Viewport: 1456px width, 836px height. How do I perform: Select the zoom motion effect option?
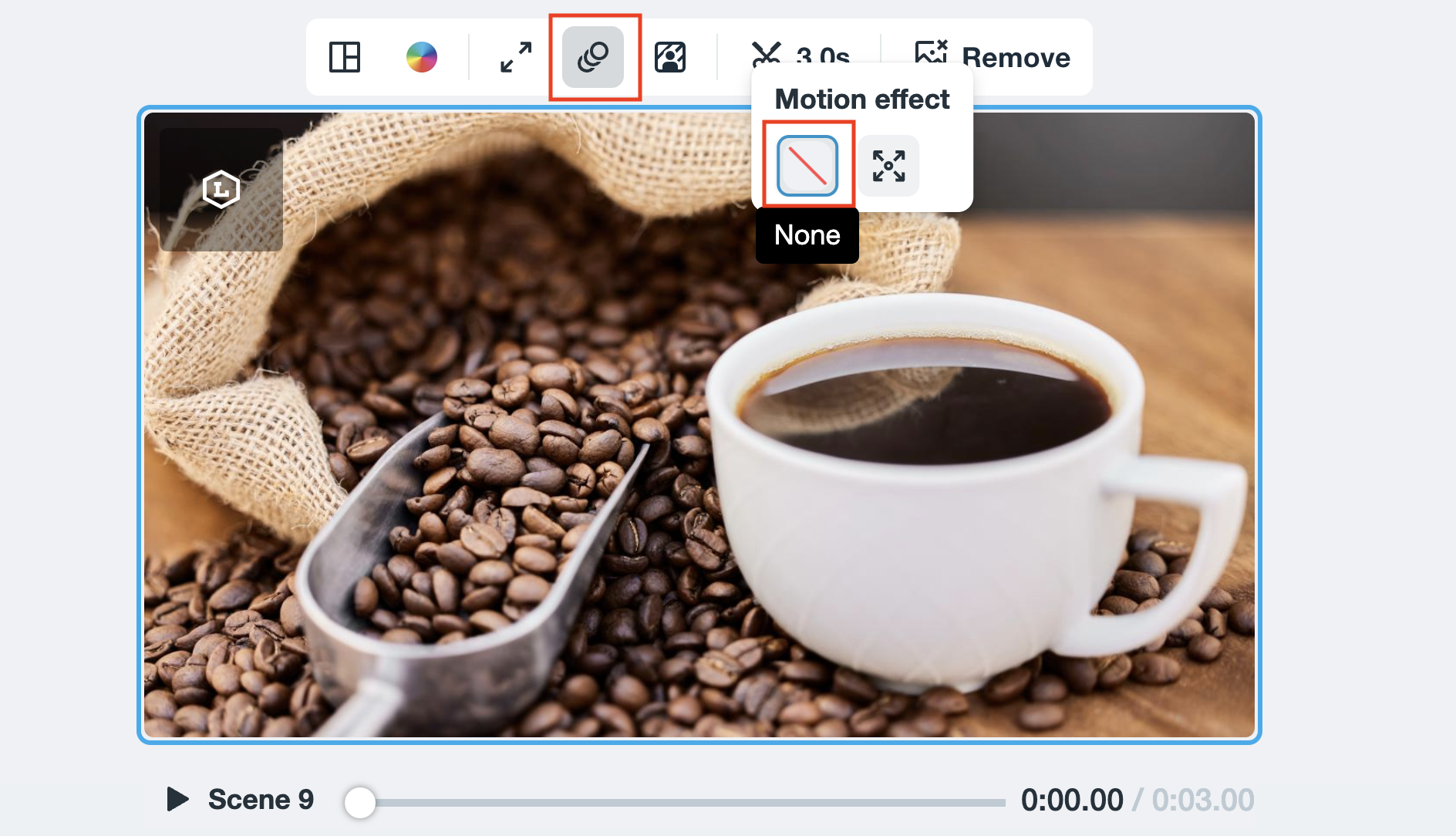(888, 166)
